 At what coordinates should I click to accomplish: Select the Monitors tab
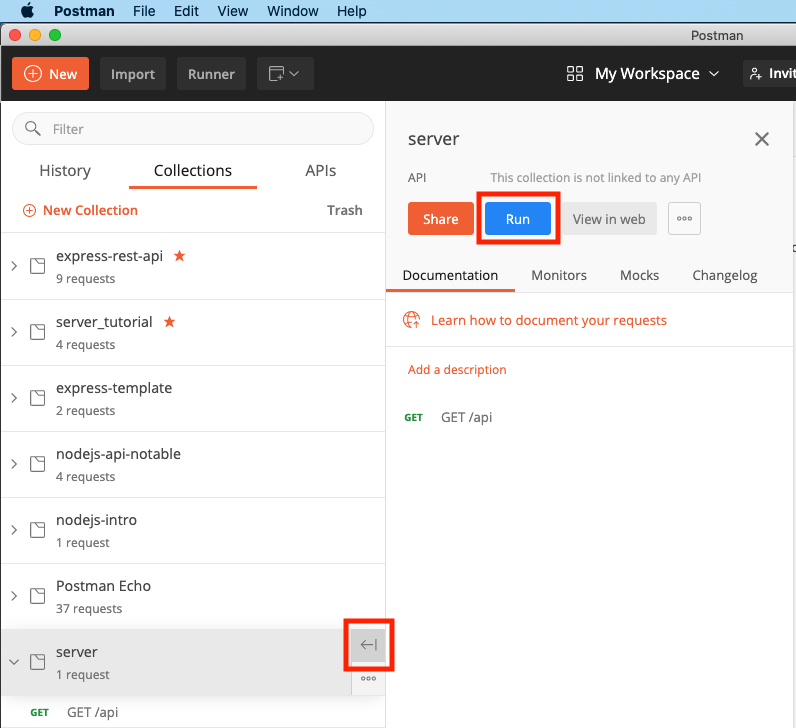[x=559, y=275]
